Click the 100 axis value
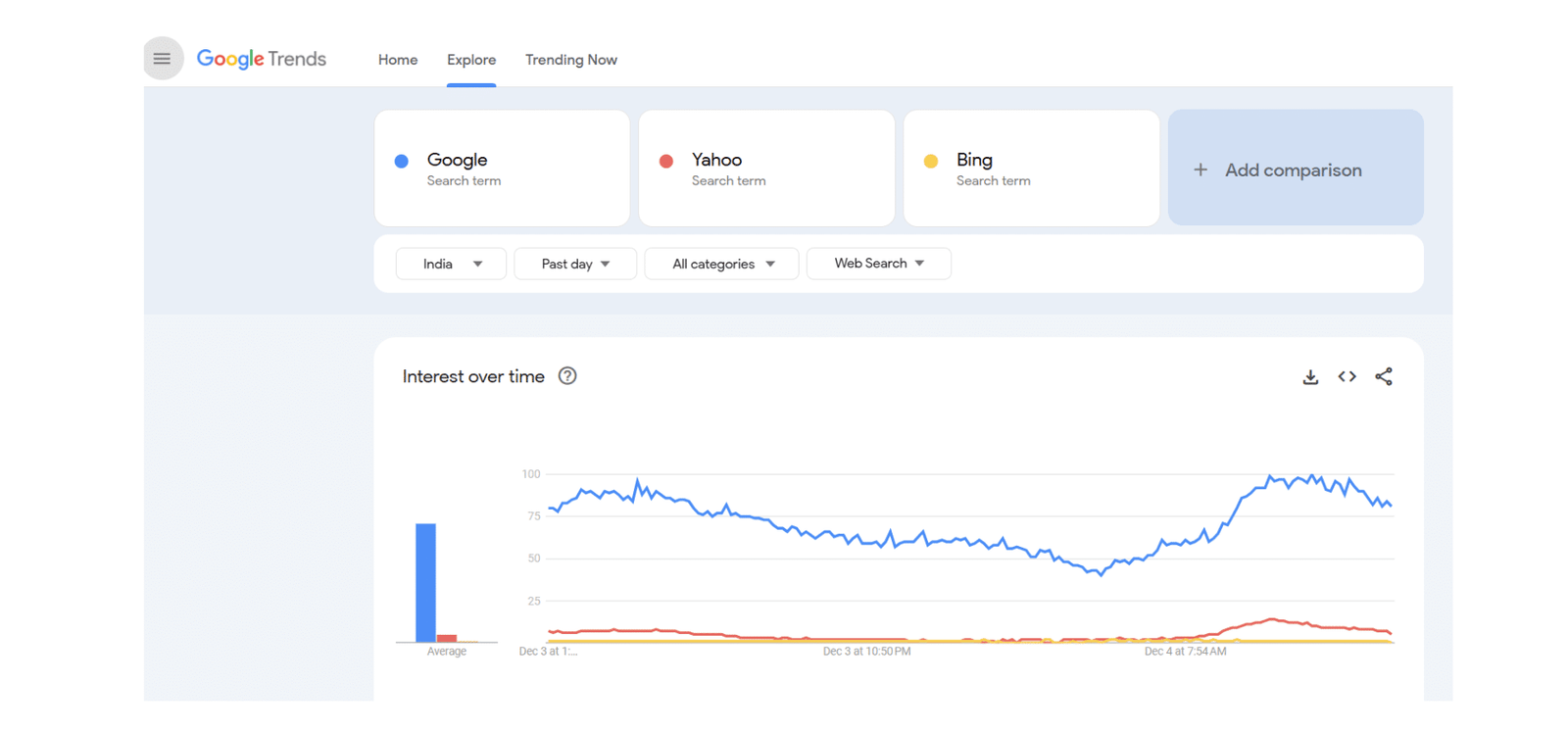Viewport: 1568px width, 729px height. (531, 474)
